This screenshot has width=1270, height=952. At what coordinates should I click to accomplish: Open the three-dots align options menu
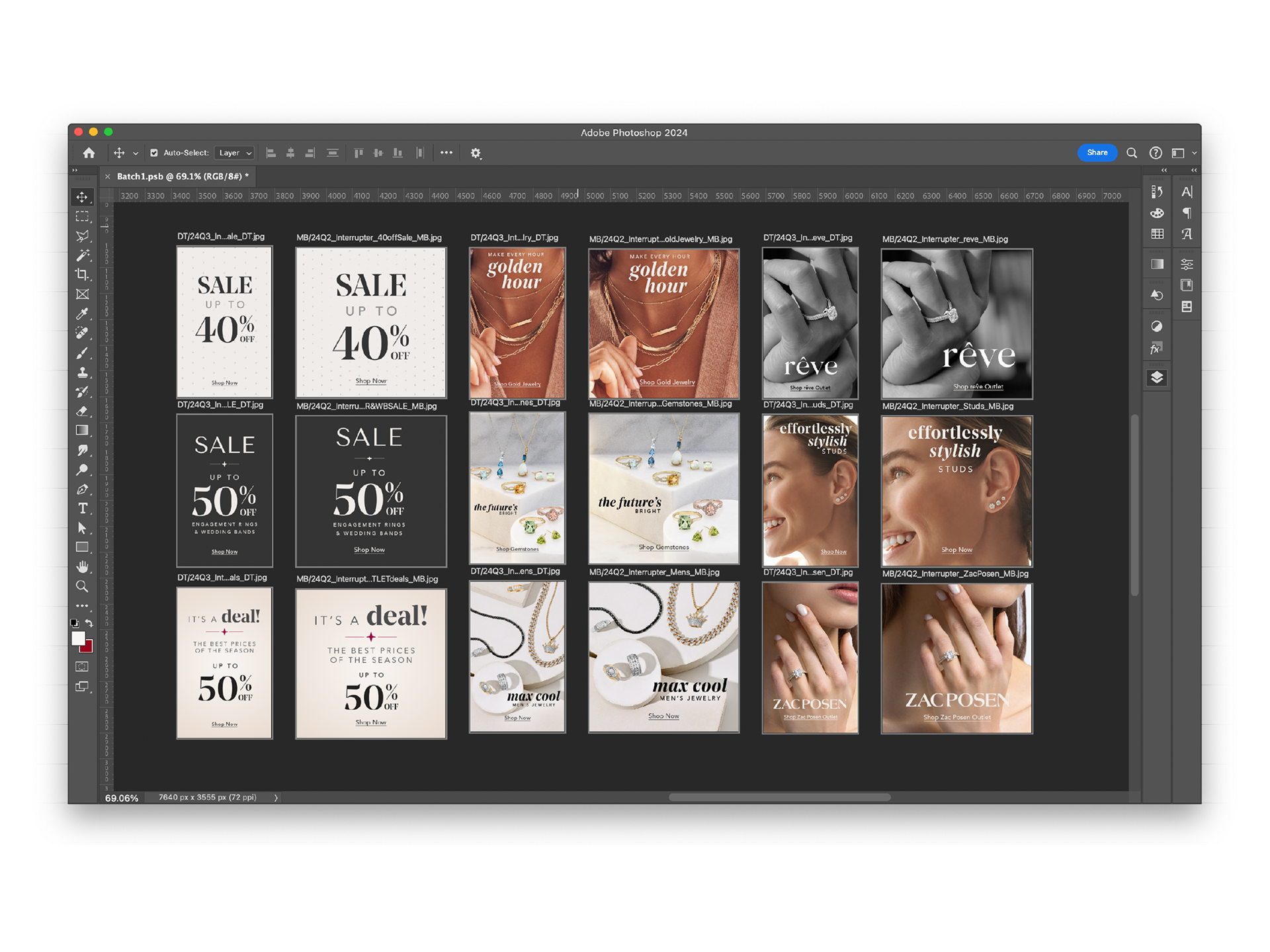pos(446,153)
